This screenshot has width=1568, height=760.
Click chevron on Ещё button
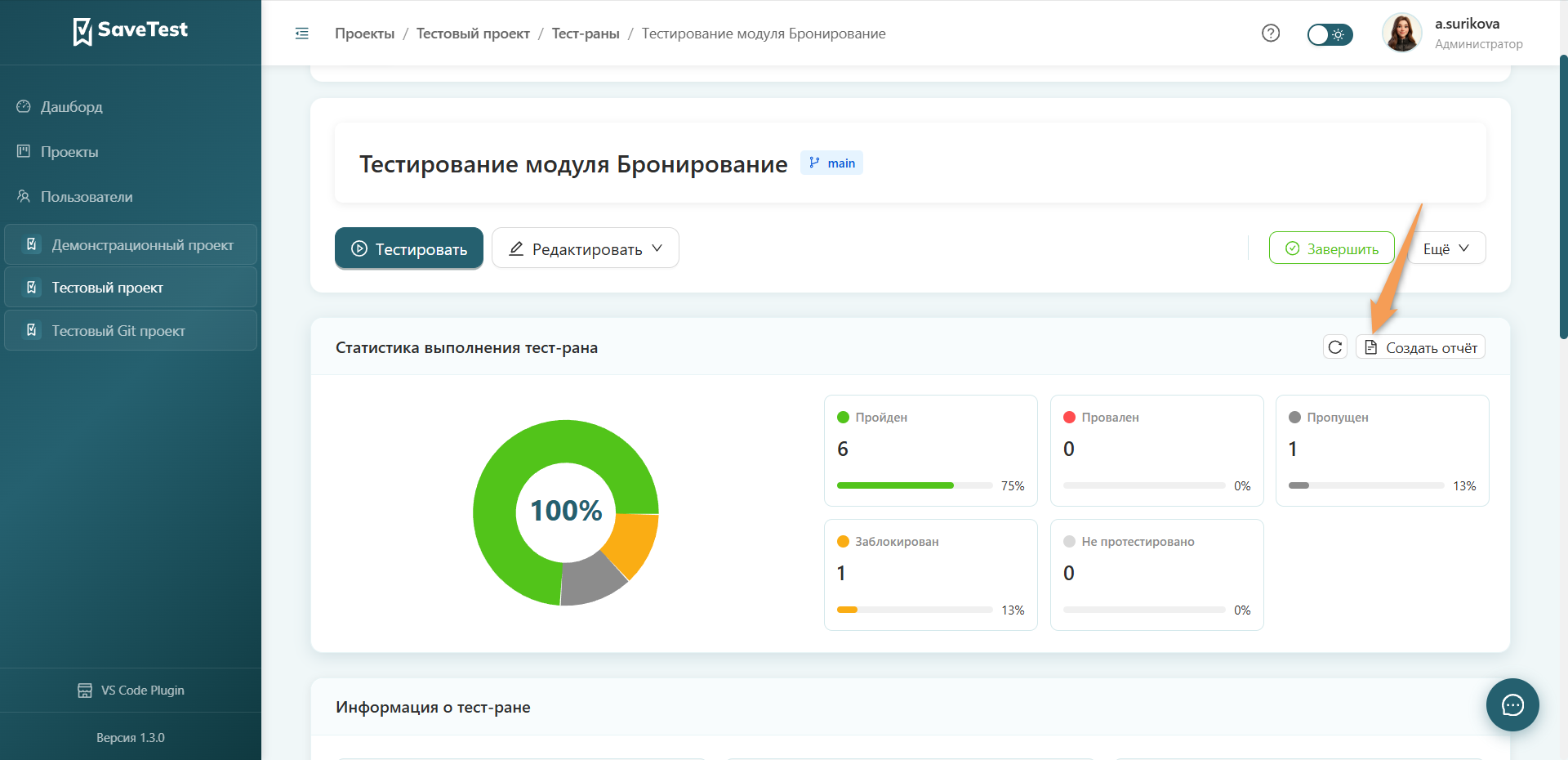1464,248
